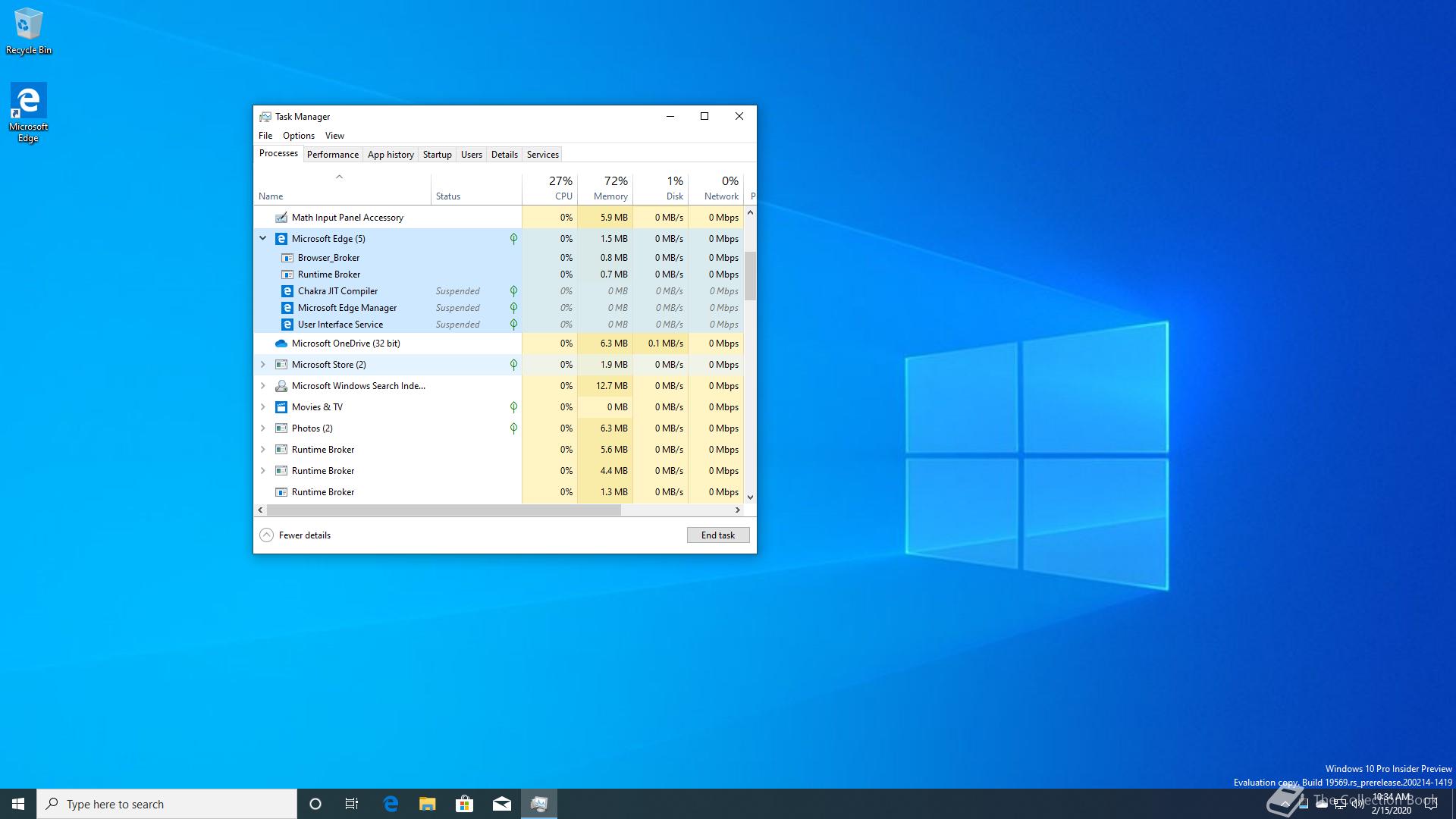The height and width of the screenshot is (819, 1456).
Task: Launch Edge from the taskbar
Action: (391, 804)
